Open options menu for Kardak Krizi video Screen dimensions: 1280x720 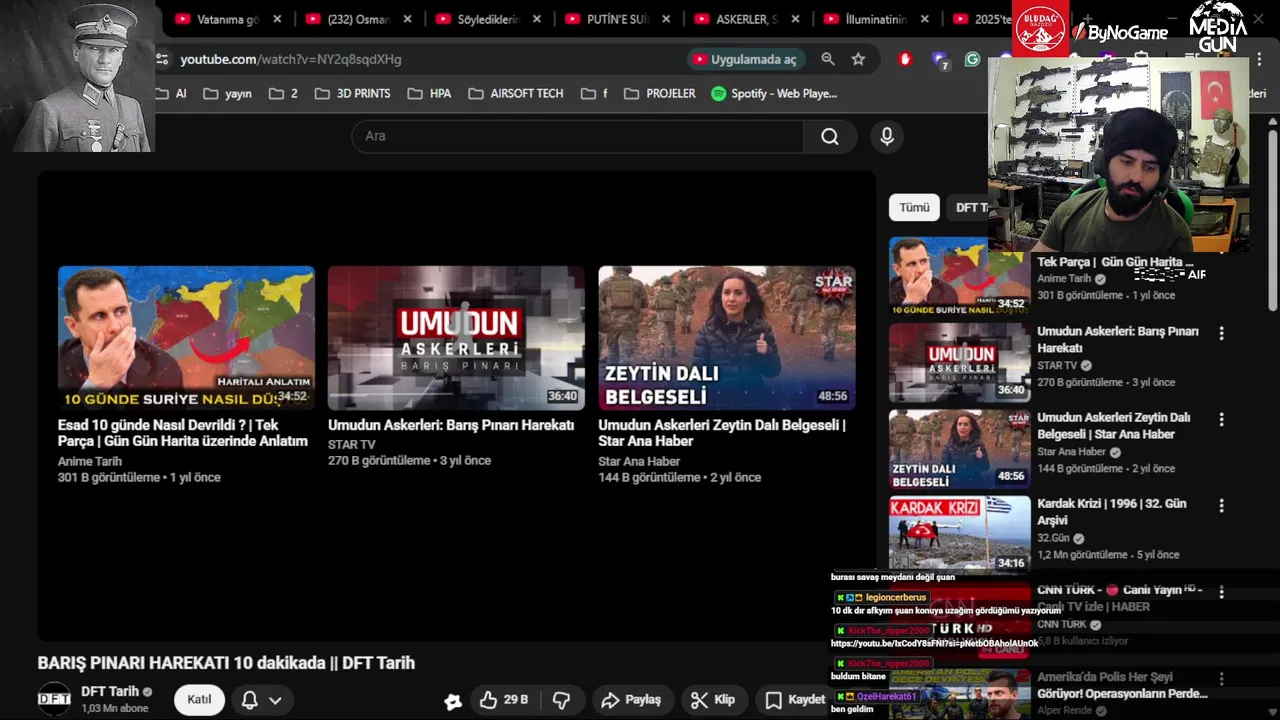pyautogui.click(x=1221, y=506)
